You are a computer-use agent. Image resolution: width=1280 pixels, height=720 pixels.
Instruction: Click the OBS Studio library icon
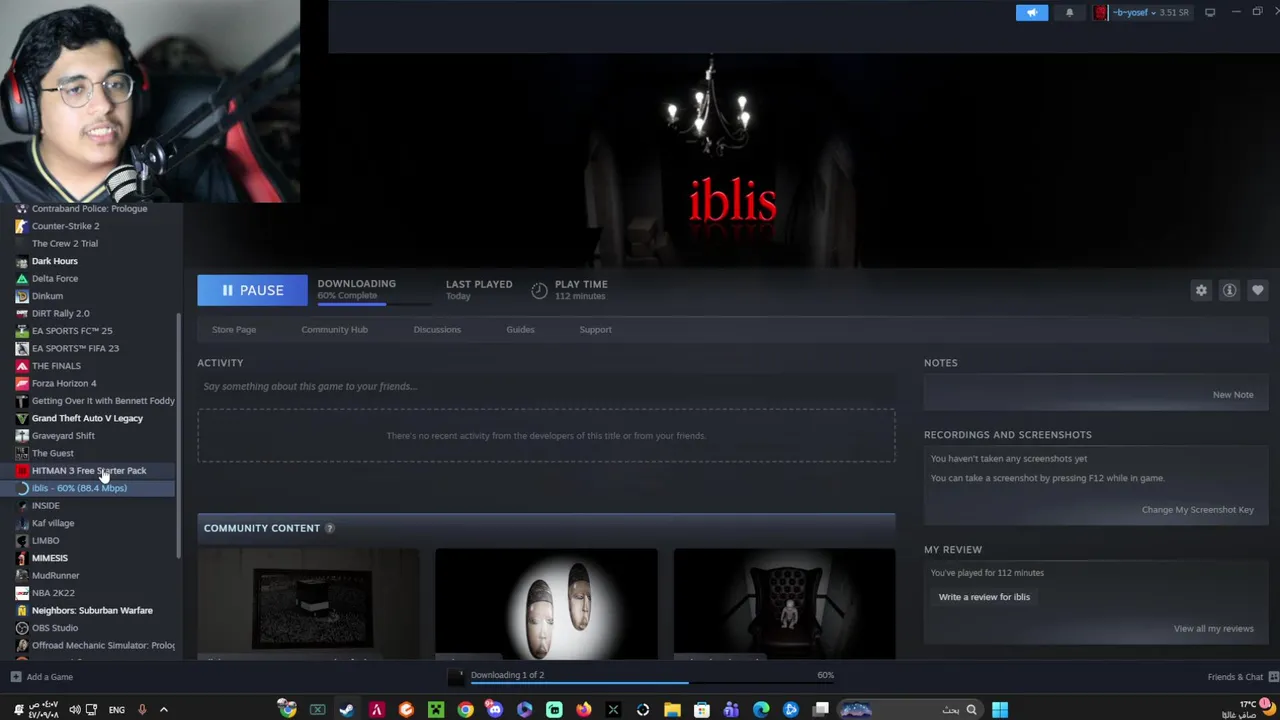click(x=22, y=628)
